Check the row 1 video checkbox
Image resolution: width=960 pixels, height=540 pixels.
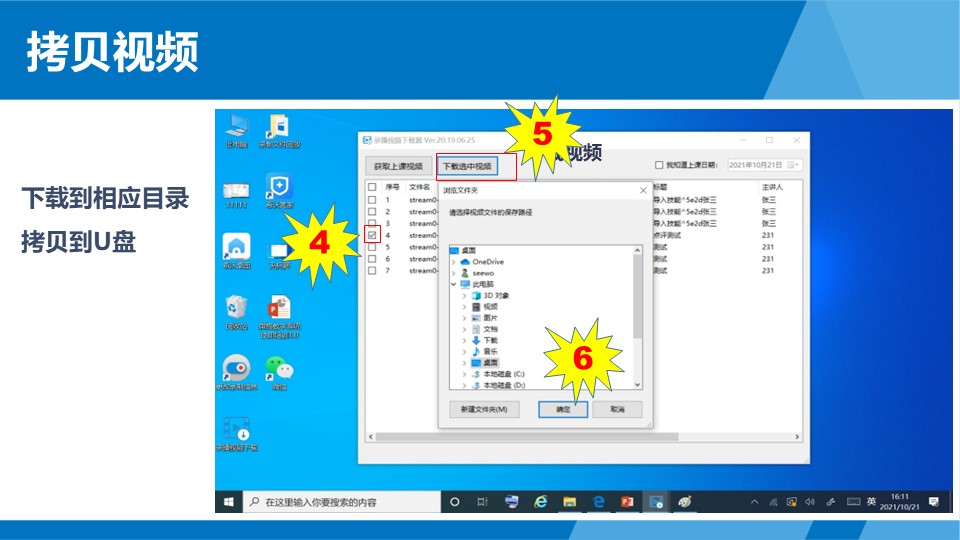[372, 200]
